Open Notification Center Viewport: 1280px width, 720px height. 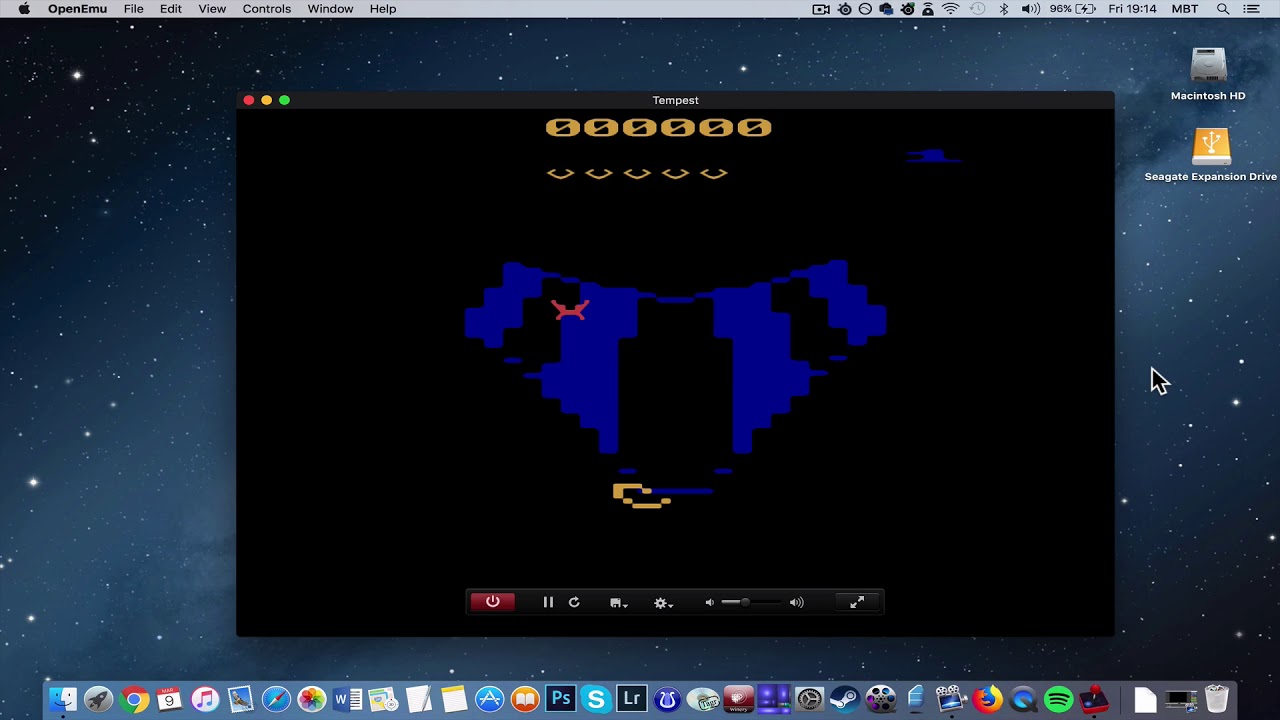pos(1251,9)
